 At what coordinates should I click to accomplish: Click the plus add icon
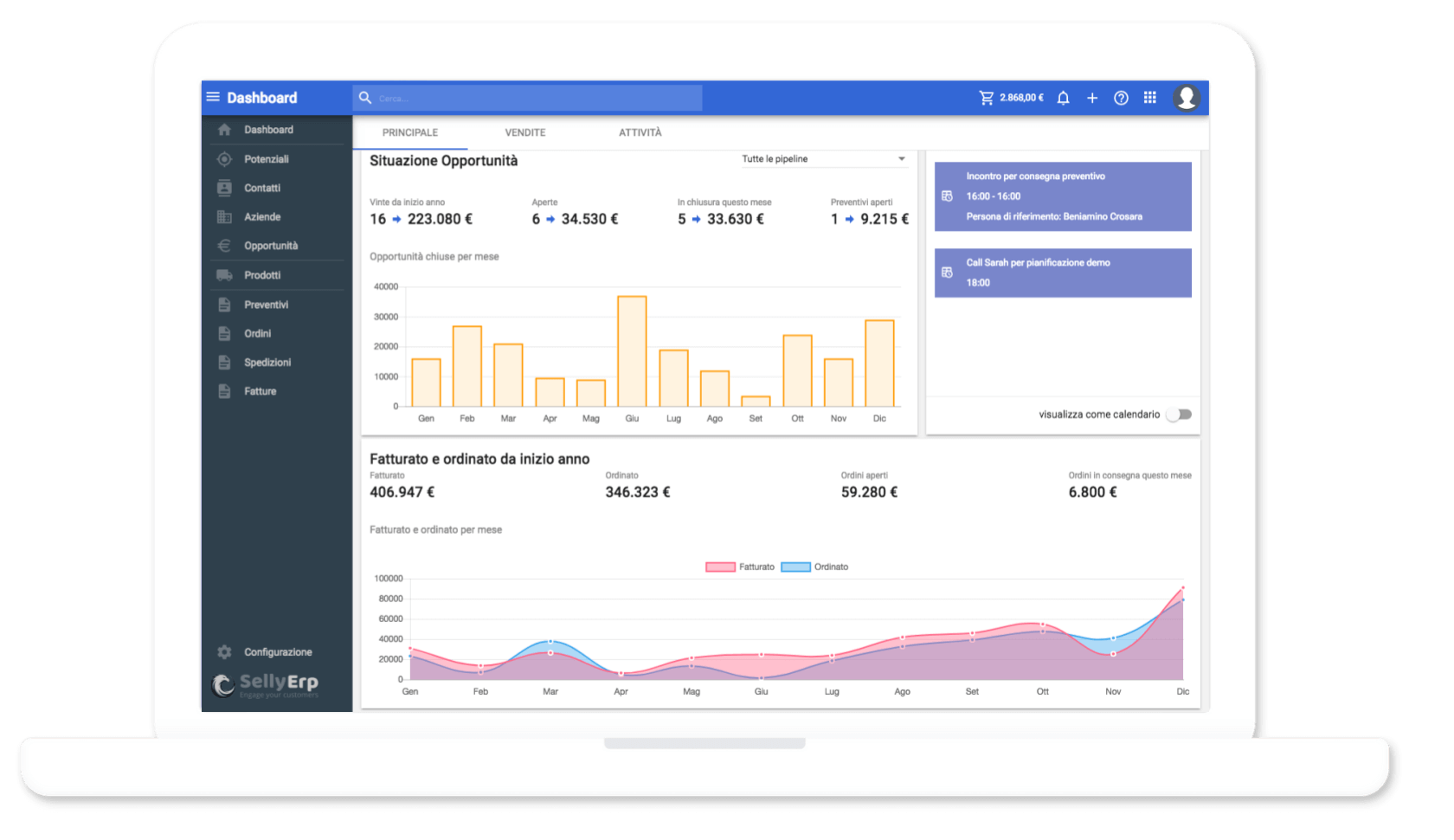tap(1092, 98)
